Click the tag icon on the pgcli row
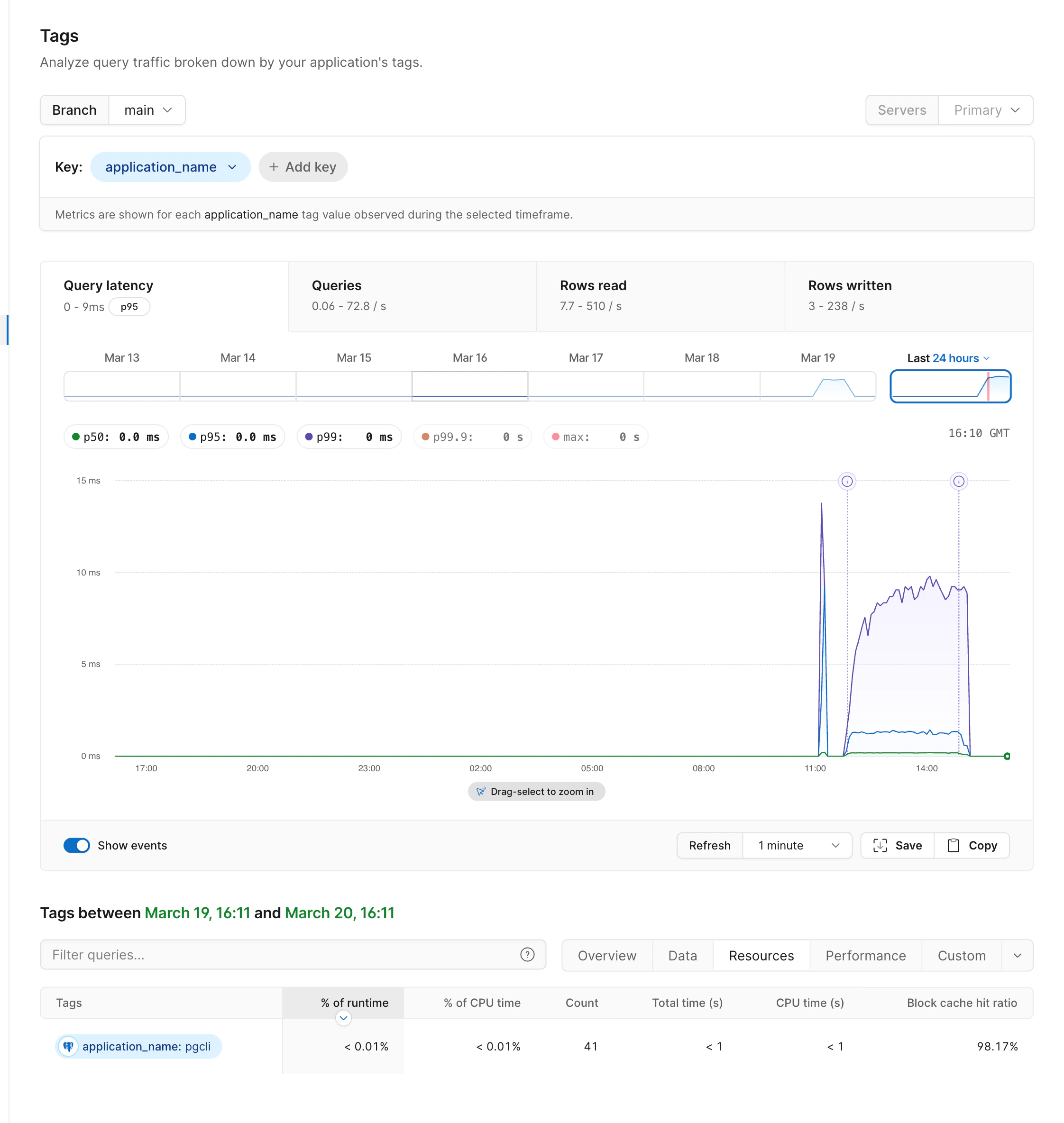Viewport: 1064px width, 1123px height. point(68,1047)
